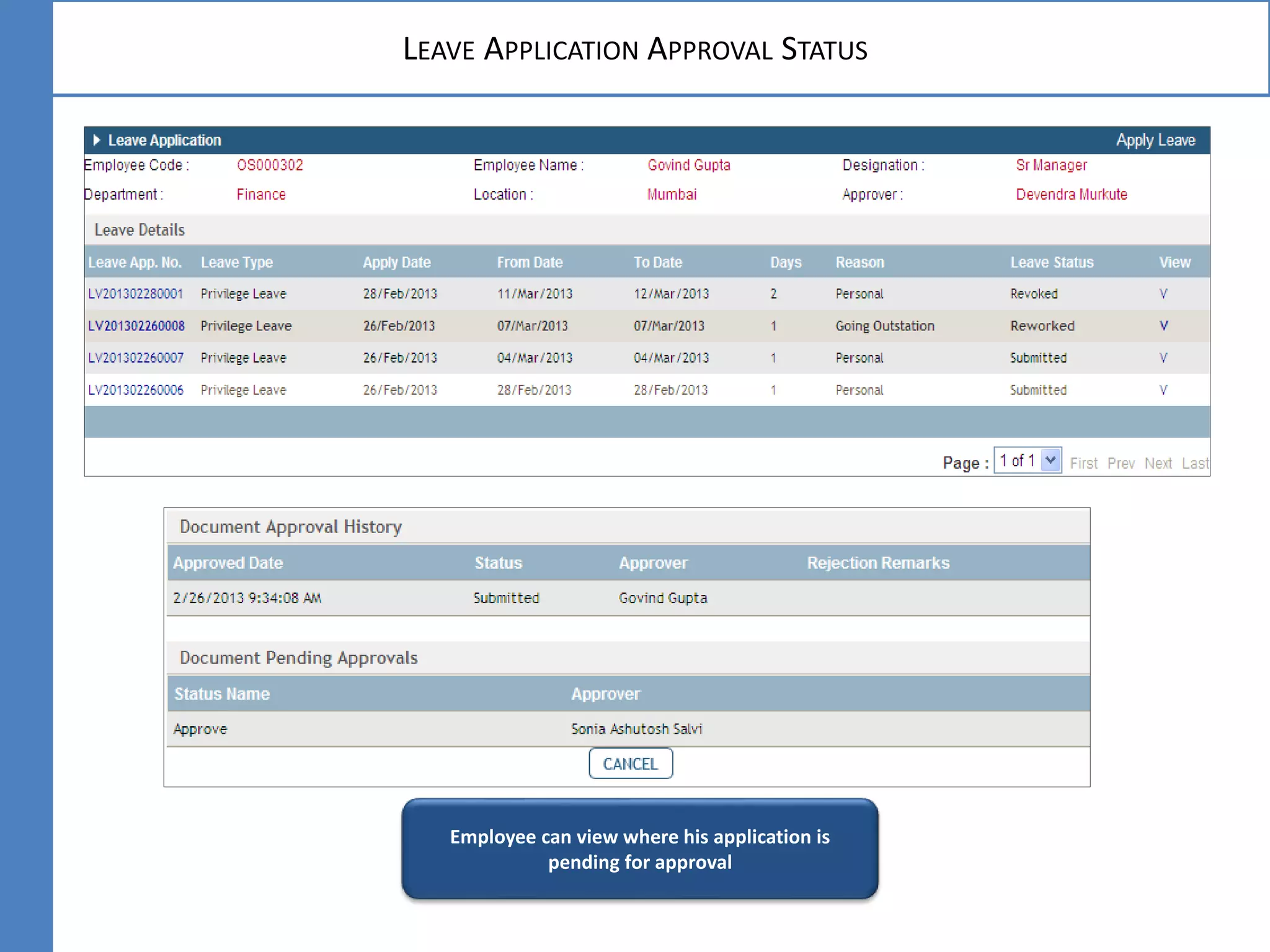Open the Apply Leave link

1155,140
